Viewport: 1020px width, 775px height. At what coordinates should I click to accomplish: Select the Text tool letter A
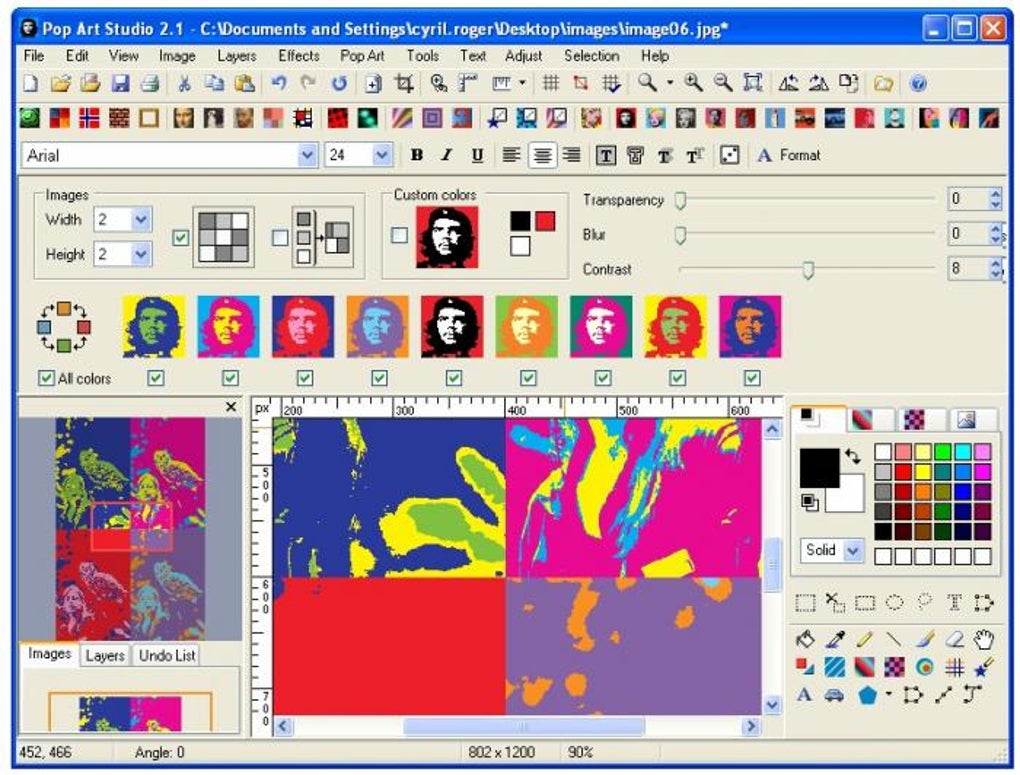(x=804, y=694)
